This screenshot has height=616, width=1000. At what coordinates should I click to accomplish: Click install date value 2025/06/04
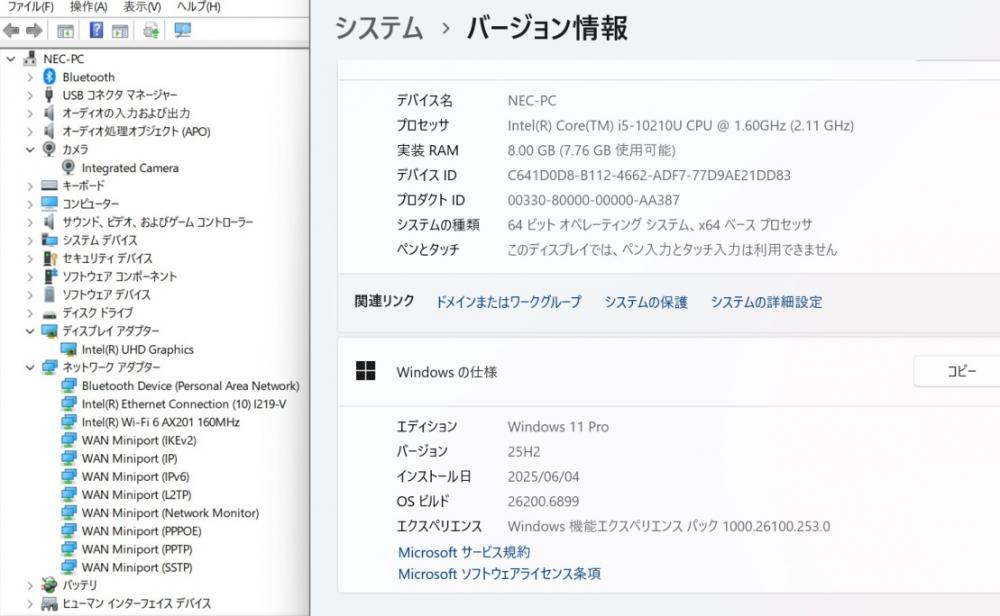pyautogui.click(x=543, y=476)
